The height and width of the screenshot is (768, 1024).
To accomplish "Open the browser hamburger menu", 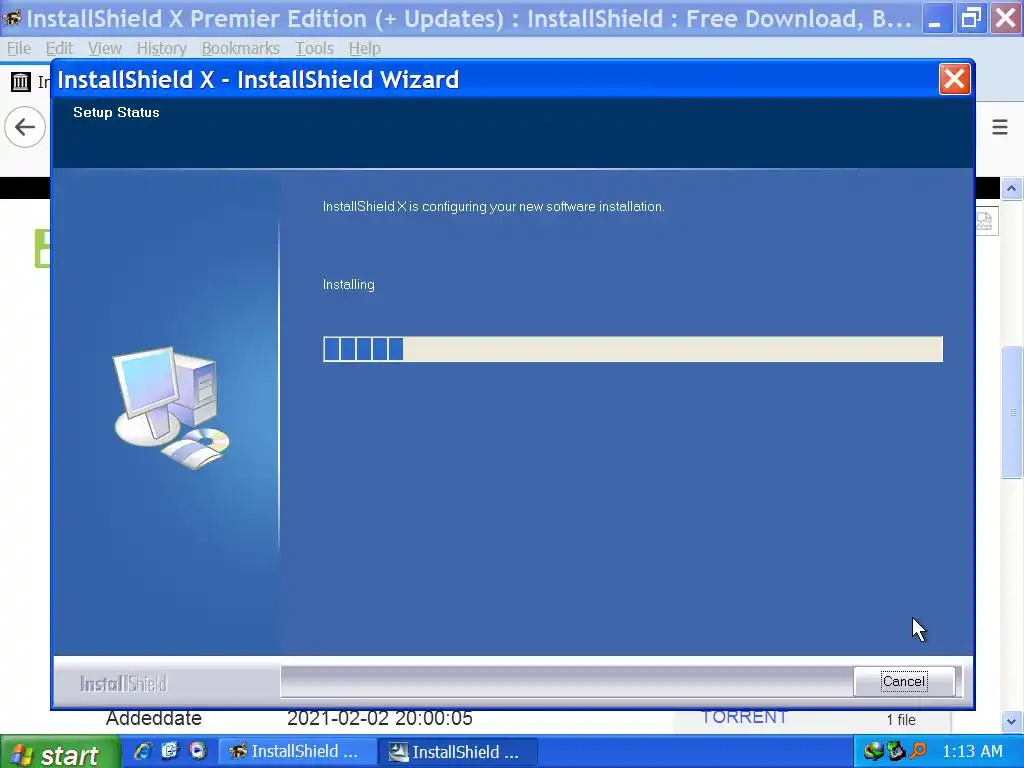I will pos(999,127).
